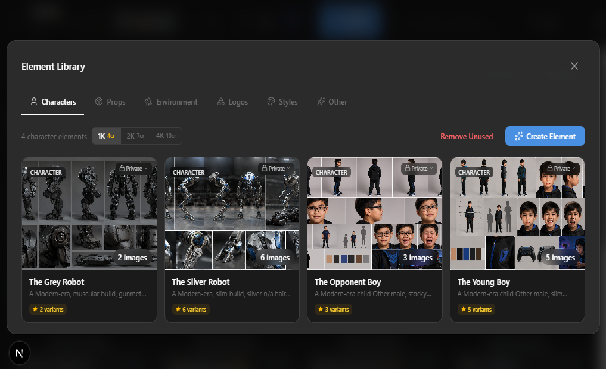606x369 pixels.
Task: Click the 2 variants star badge
Action: pos(48,309)
